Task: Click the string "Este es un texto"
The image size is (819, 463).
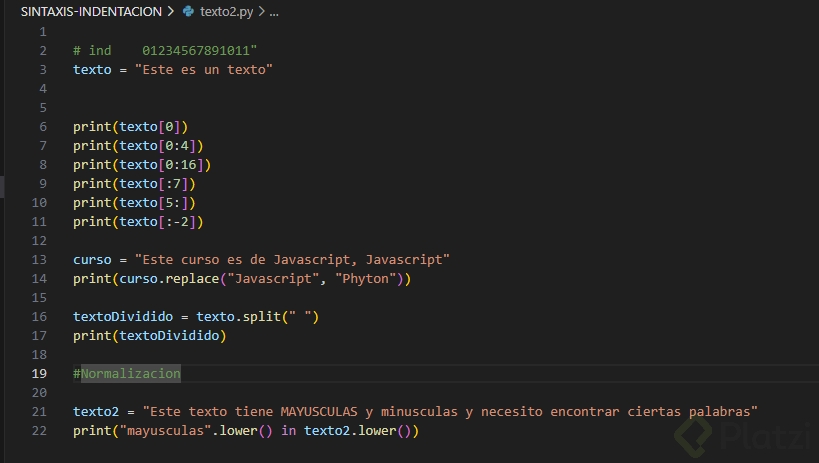Action: [204, 70]
